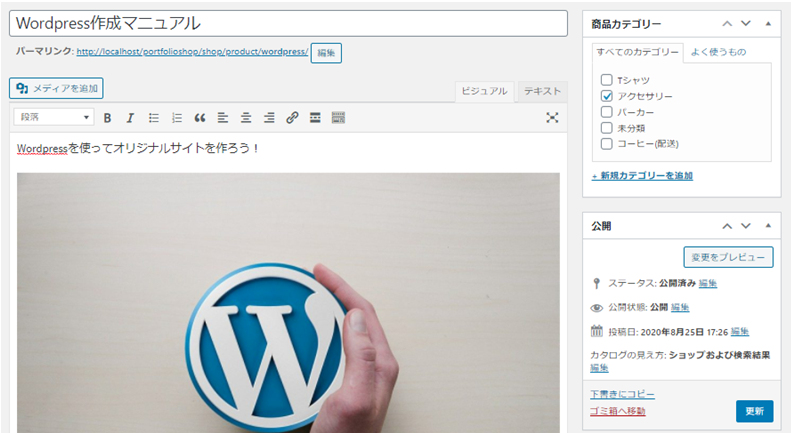The width and height of the screenshot is (791, 433).
Task: Toggle the toolbar kitchen sink
Action: pos(338,118)
